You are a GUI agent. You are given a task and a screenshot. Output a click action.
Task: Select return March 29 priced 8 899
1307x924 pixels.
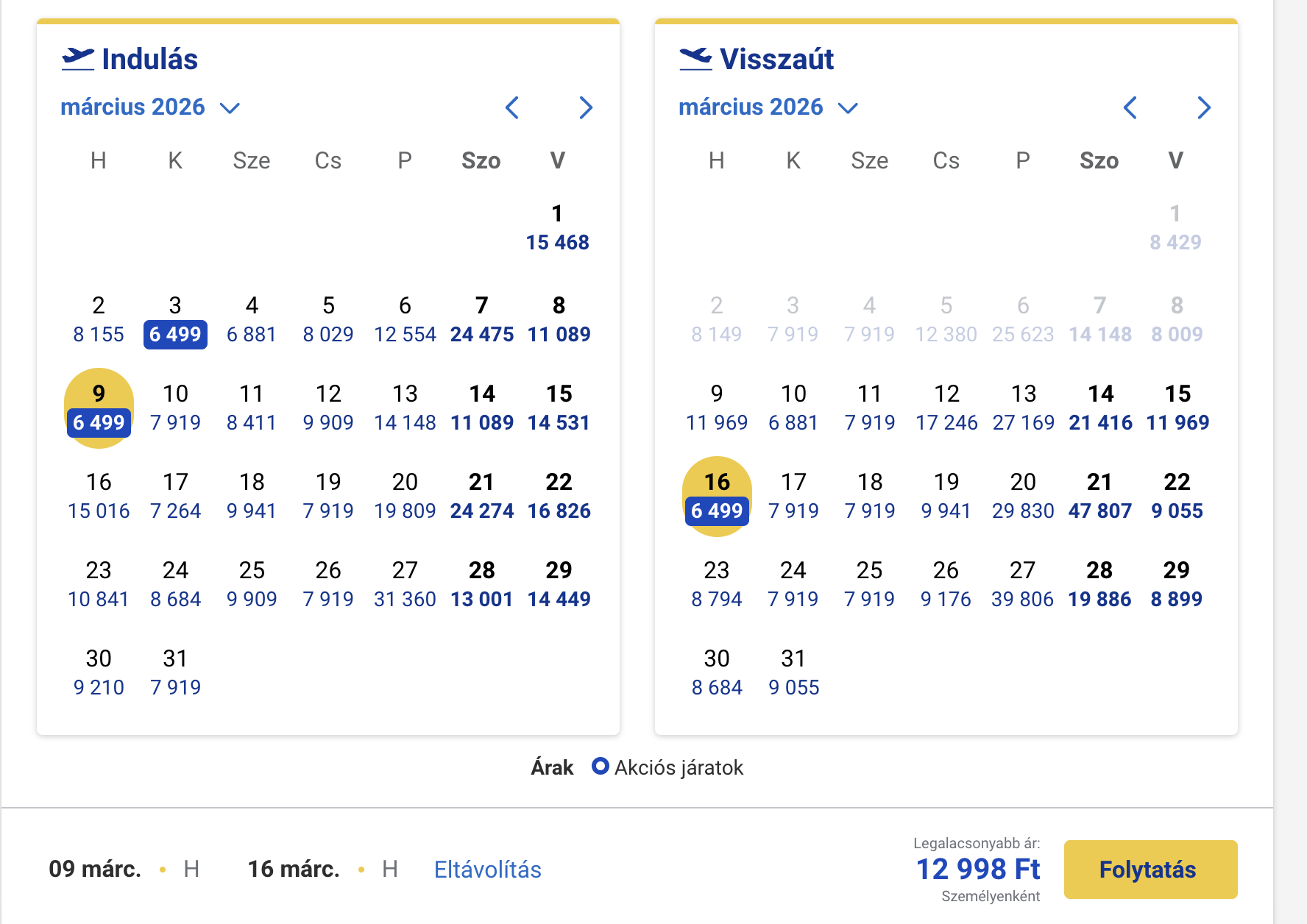click(1176, 585)
